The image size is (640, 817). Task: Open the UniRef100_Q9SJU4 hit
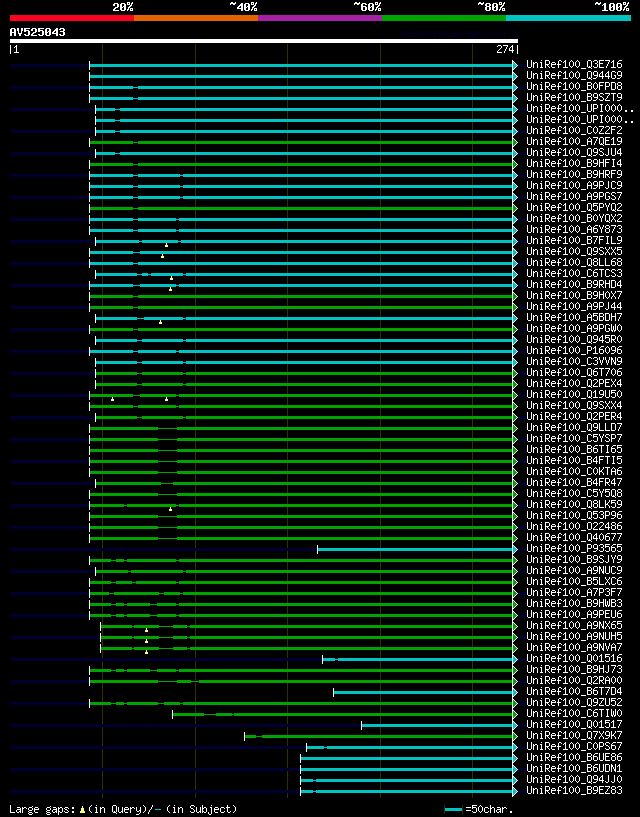click(x=574, y=153)
